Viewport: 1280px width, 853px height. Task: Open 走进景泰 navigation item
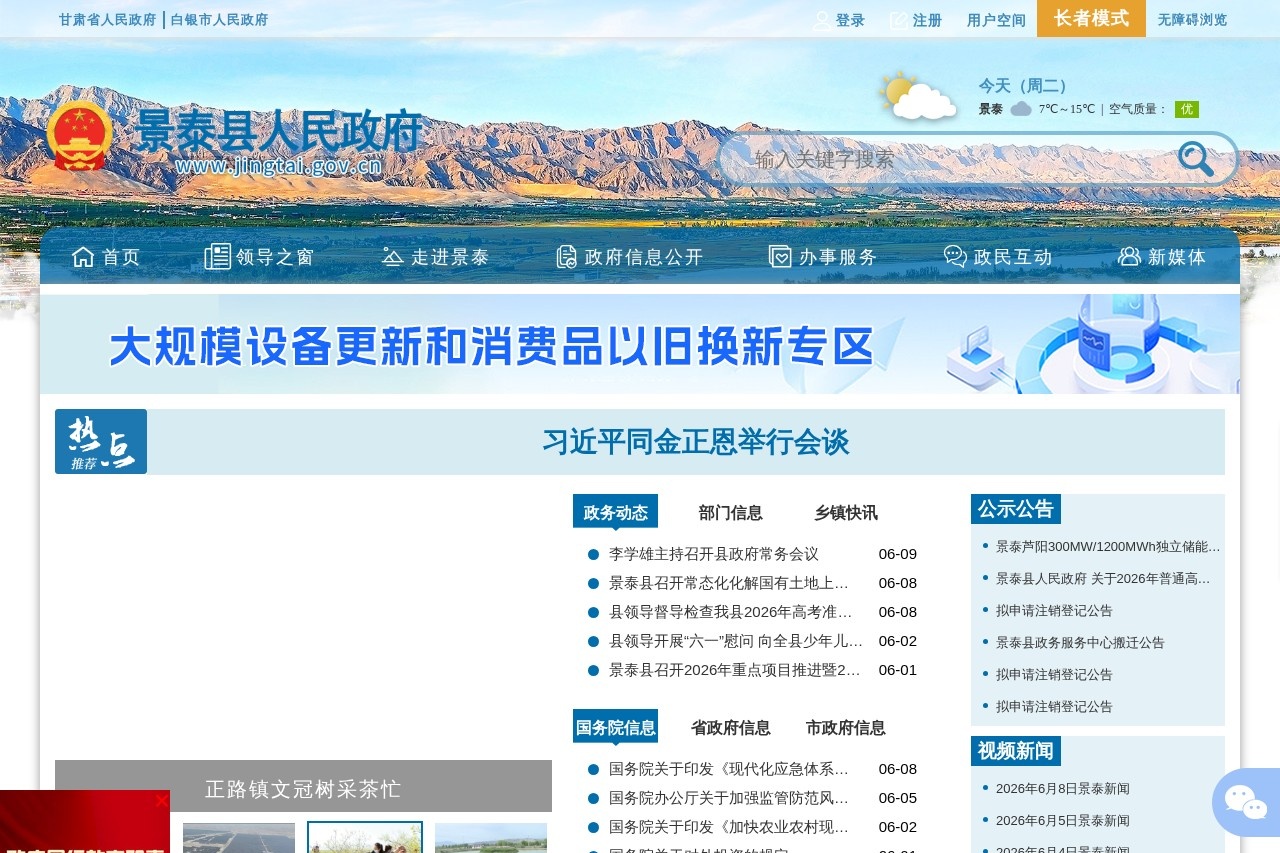tap(450, 257)
